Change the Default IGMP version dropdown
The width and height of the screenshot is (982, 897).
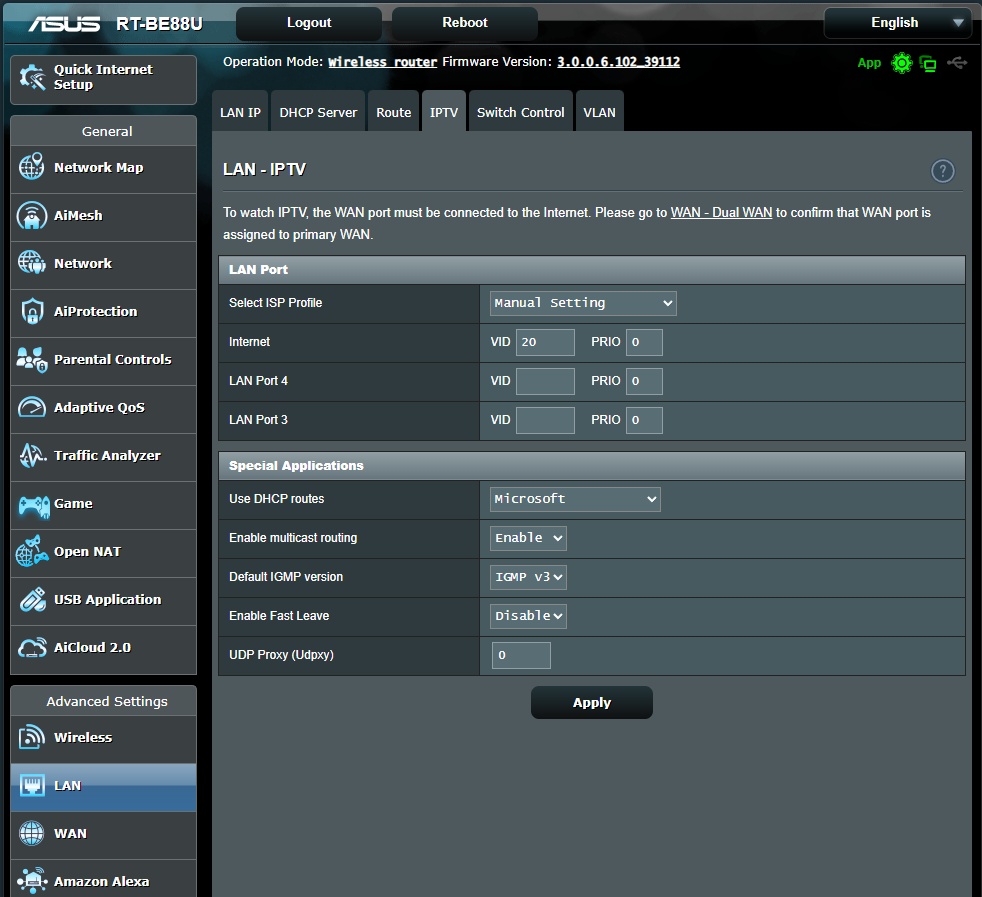(528, 577)
